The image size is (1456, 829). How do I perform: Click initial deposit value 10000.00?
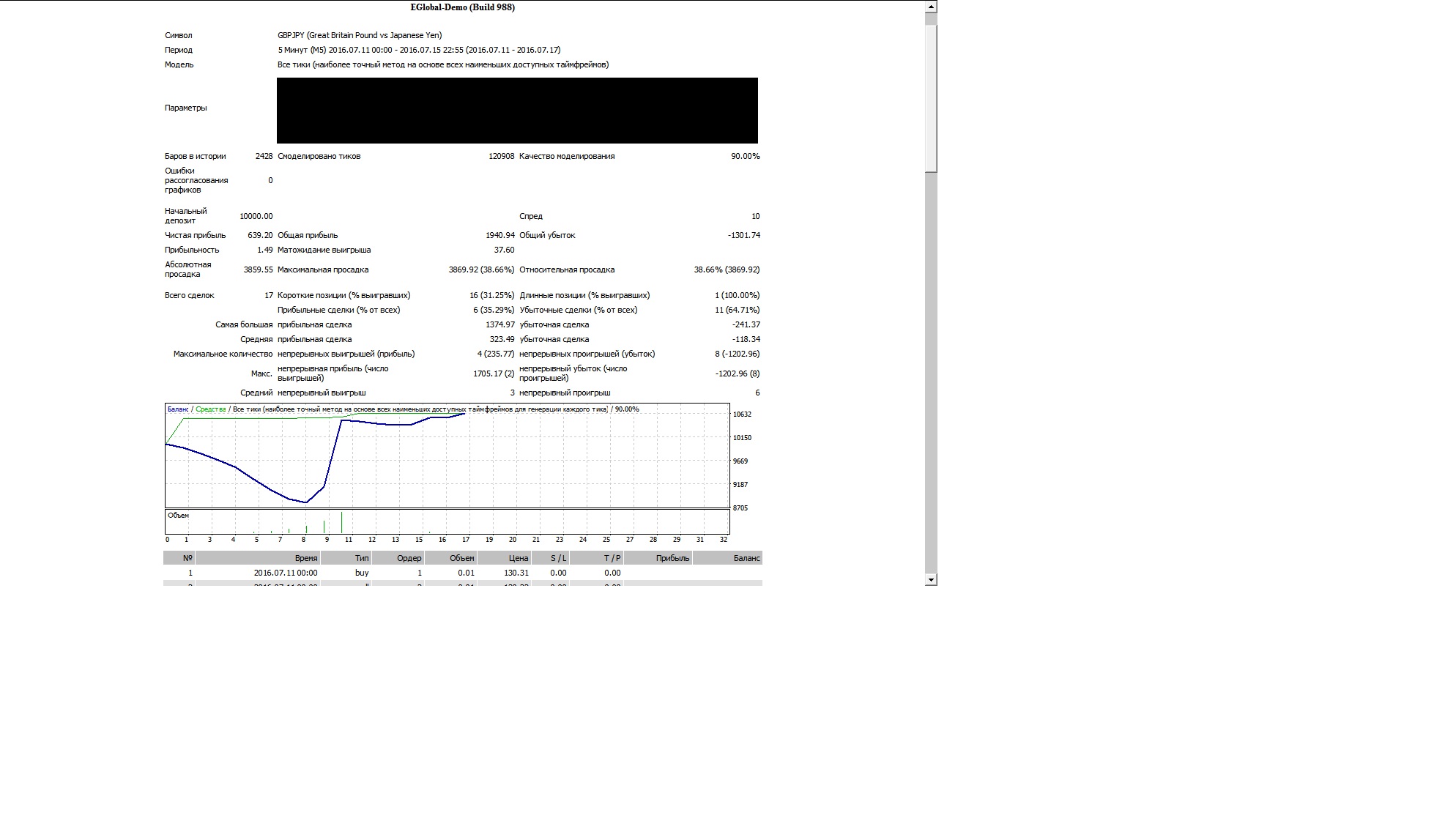coord(256,216)
